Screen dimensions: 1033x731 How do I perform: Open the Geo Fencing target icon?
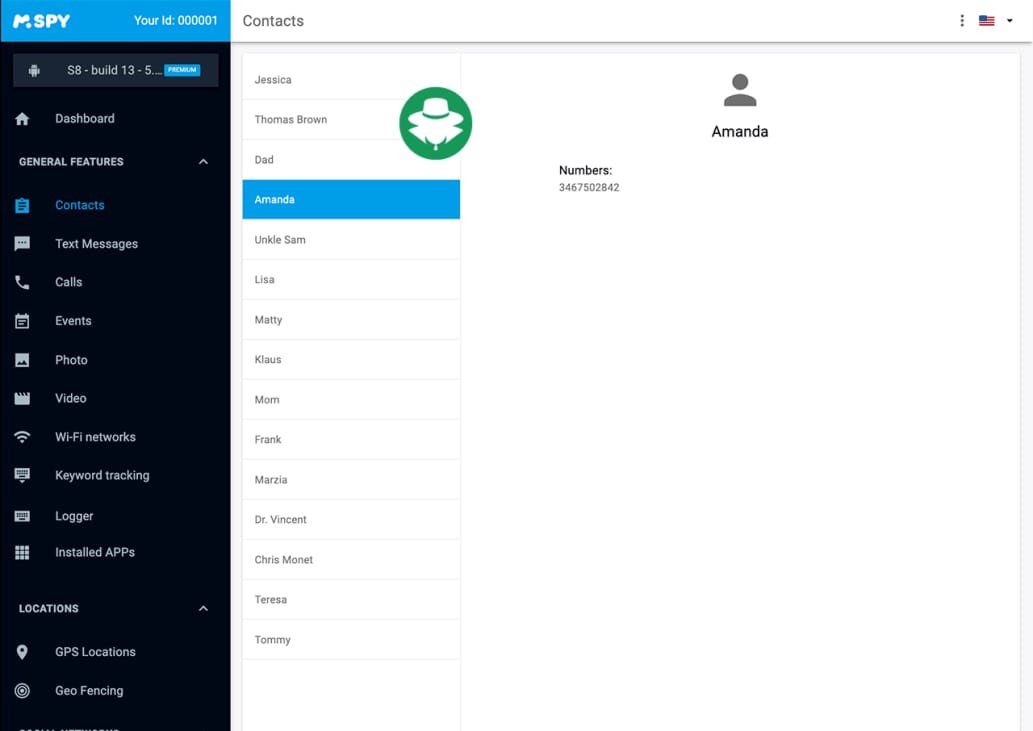pos(22,690)
